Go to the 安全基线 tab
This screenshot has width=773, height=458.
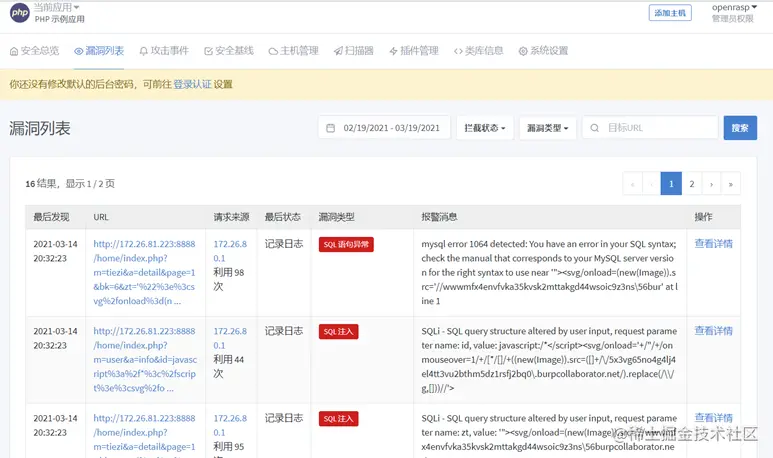click(229, 51)
